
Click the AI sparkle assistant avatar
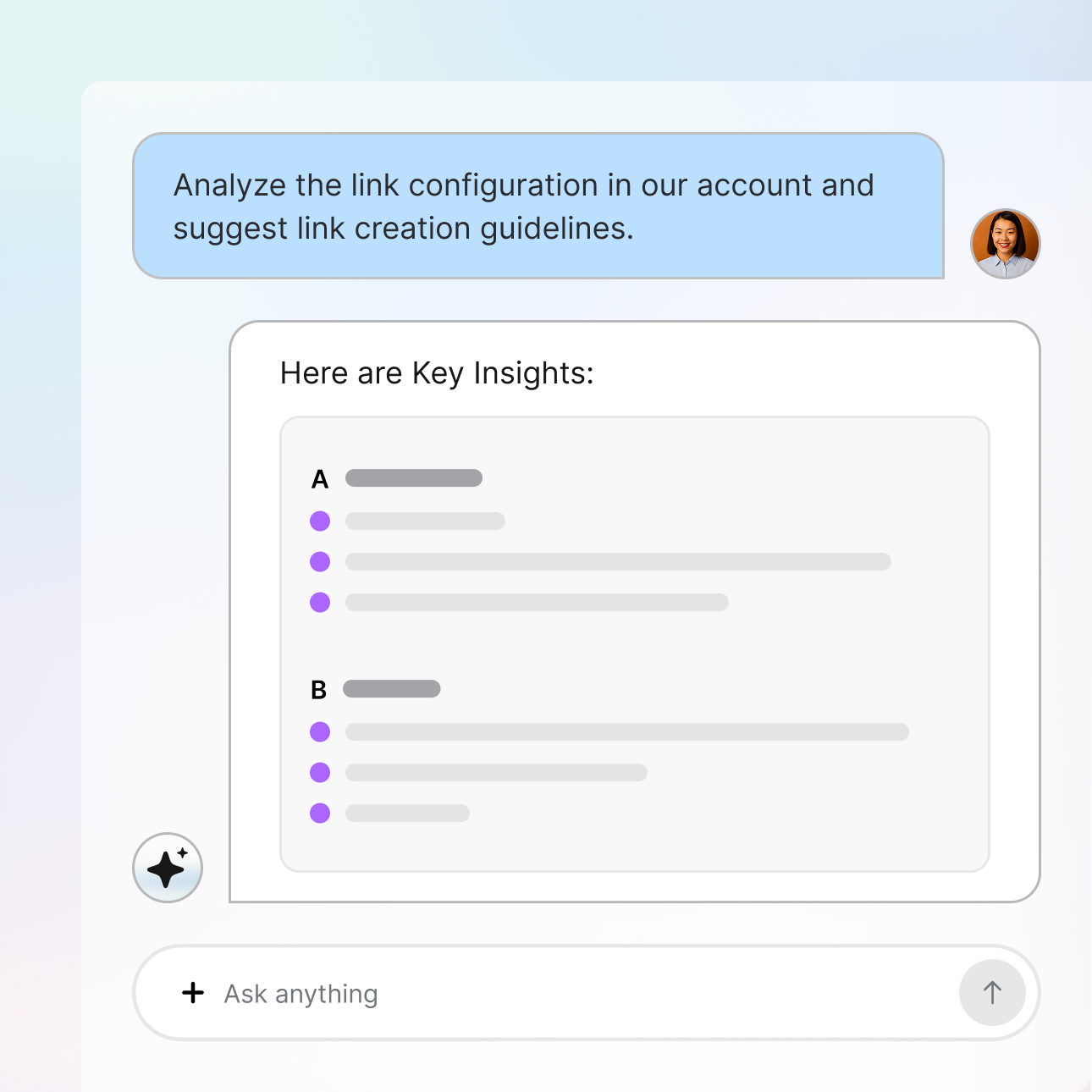tap(168, 868)
